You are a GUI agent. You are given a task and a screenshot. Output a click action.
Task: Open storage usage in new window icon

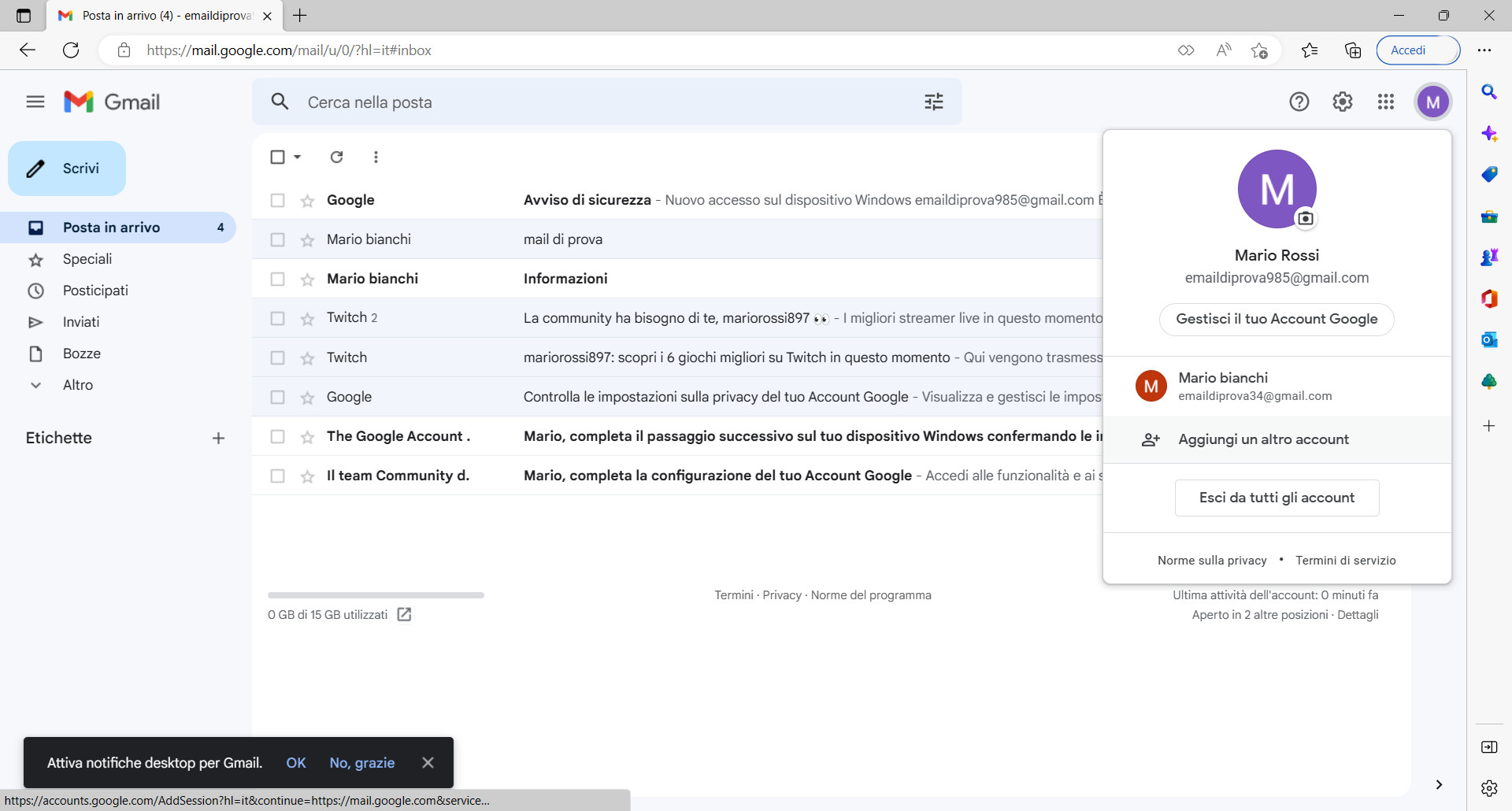click(x=405, y=614)
